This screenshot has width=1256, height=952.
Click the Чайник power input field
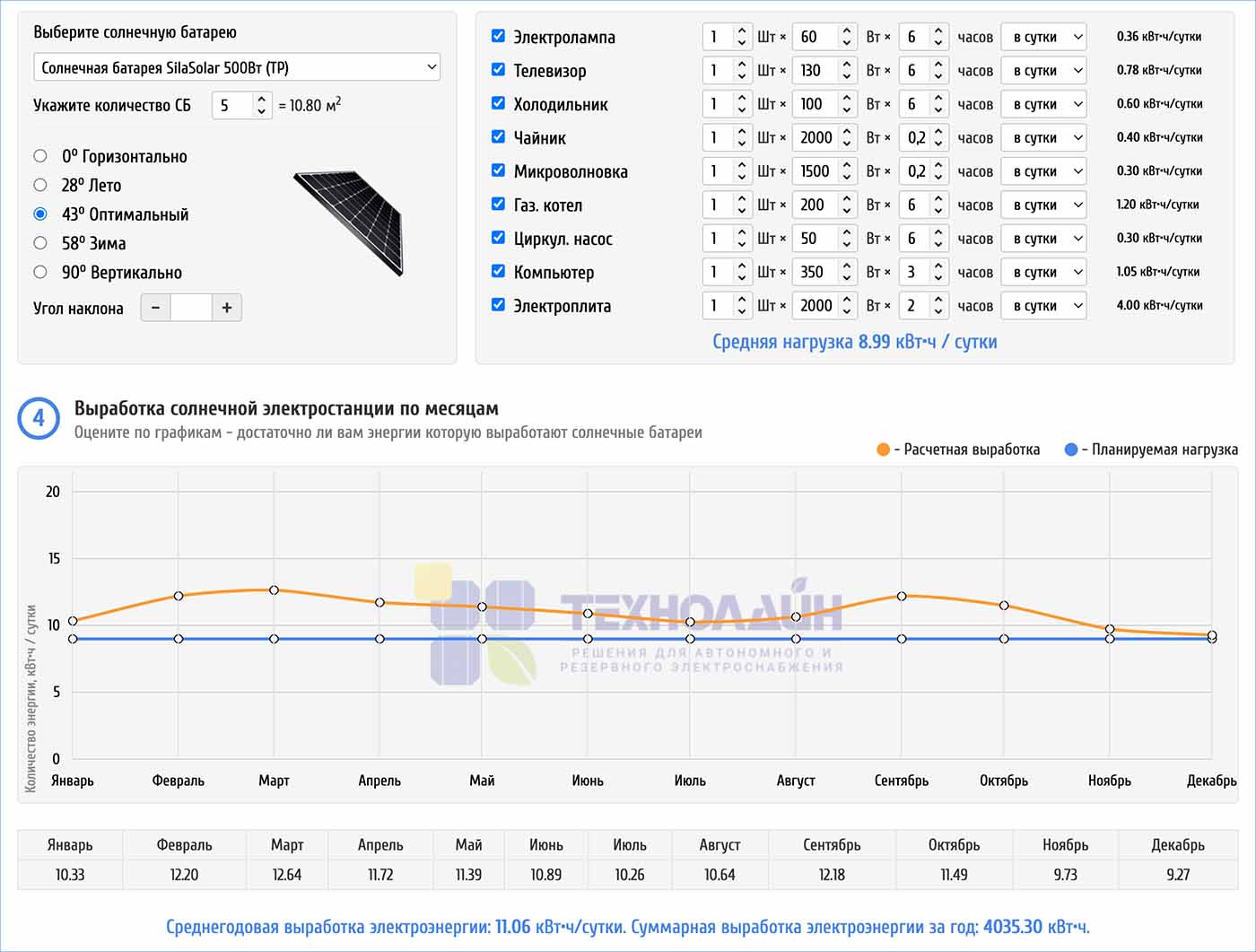pyautogui.click(x=817, y=137)
